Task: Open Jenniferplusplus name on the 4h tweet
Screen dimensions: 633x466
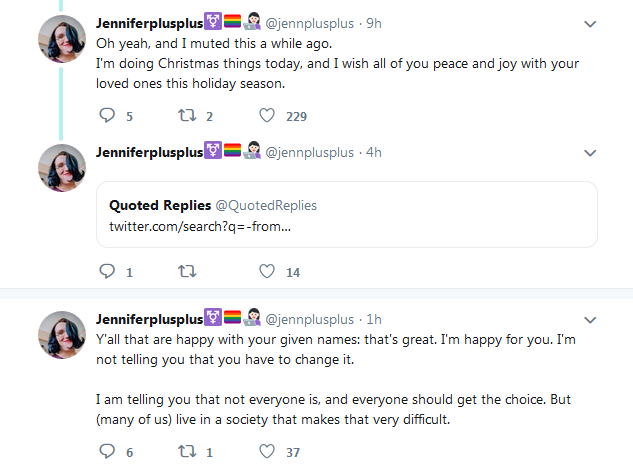Action: (x=149, y=152)
